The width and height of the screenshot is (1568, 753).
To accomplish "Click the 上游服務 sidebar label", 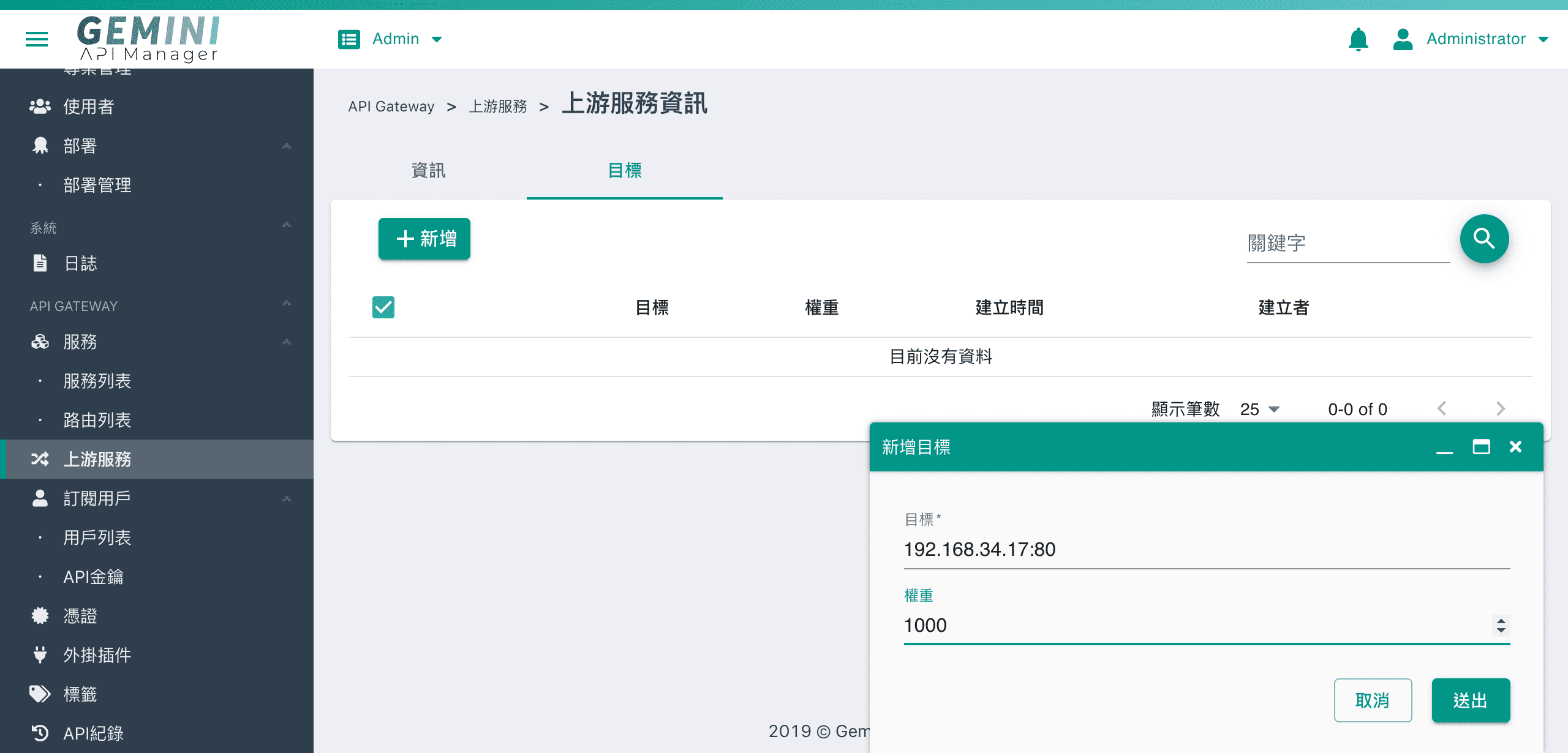I will (97, 459).
